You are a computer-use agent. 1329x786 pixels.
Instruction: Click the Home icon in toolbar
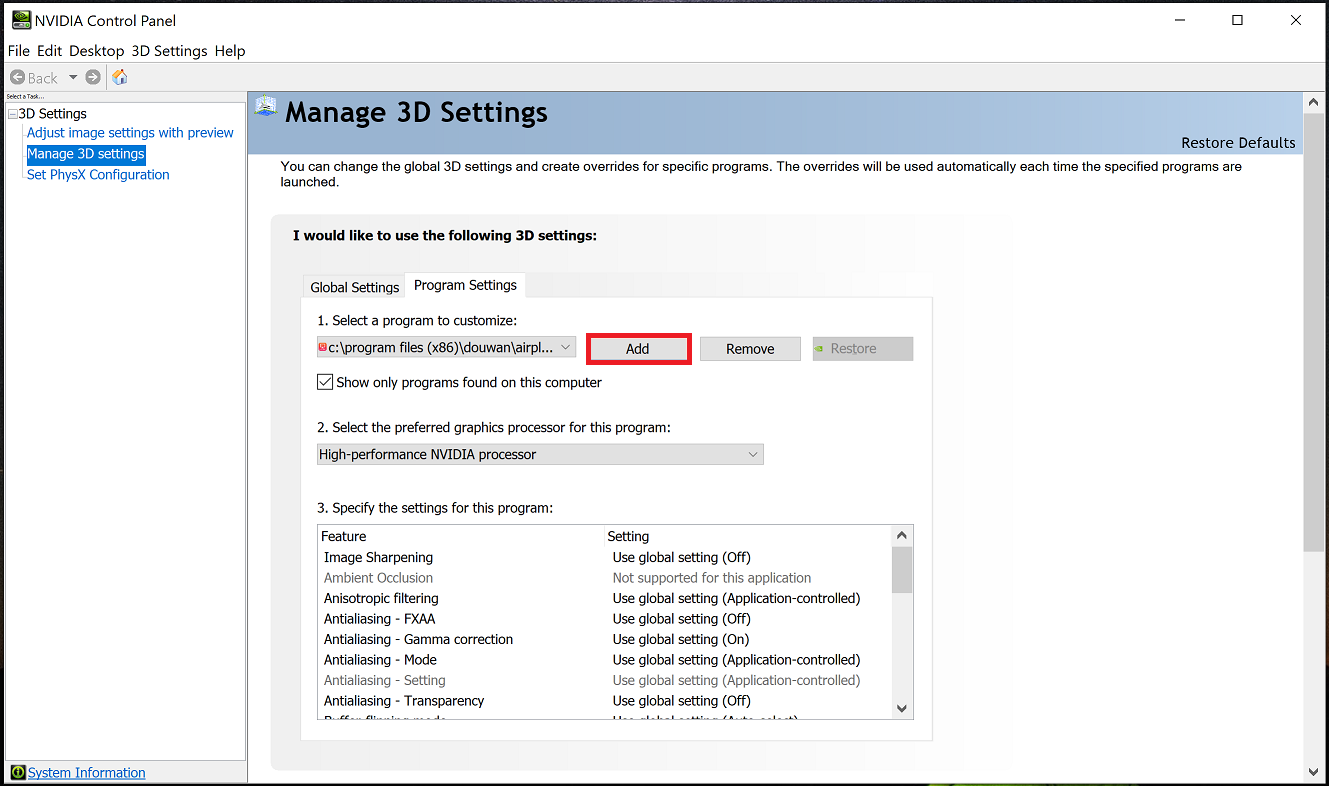[x=120, y=77]
